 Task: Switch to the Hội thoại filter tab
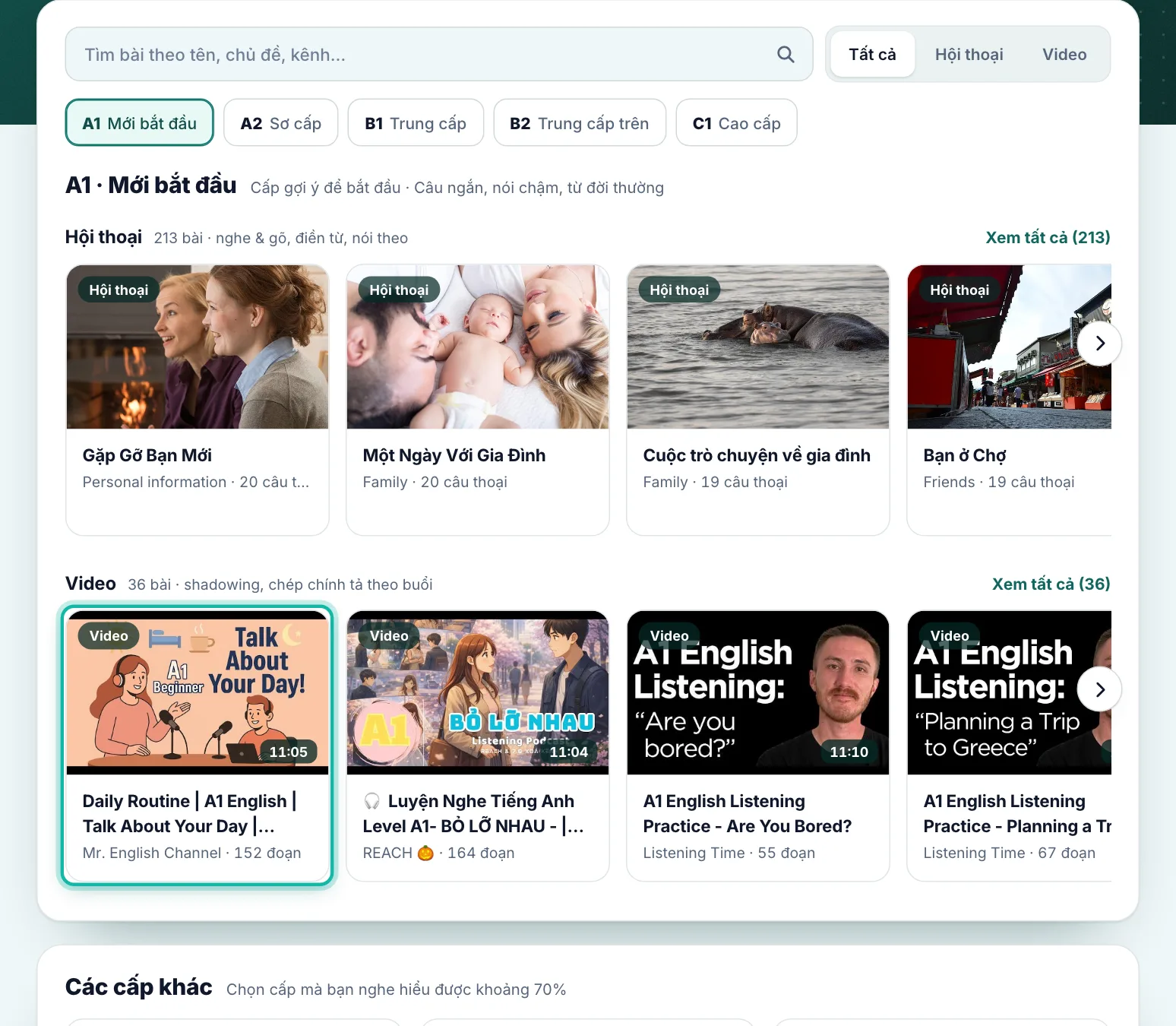coord(969,54)
